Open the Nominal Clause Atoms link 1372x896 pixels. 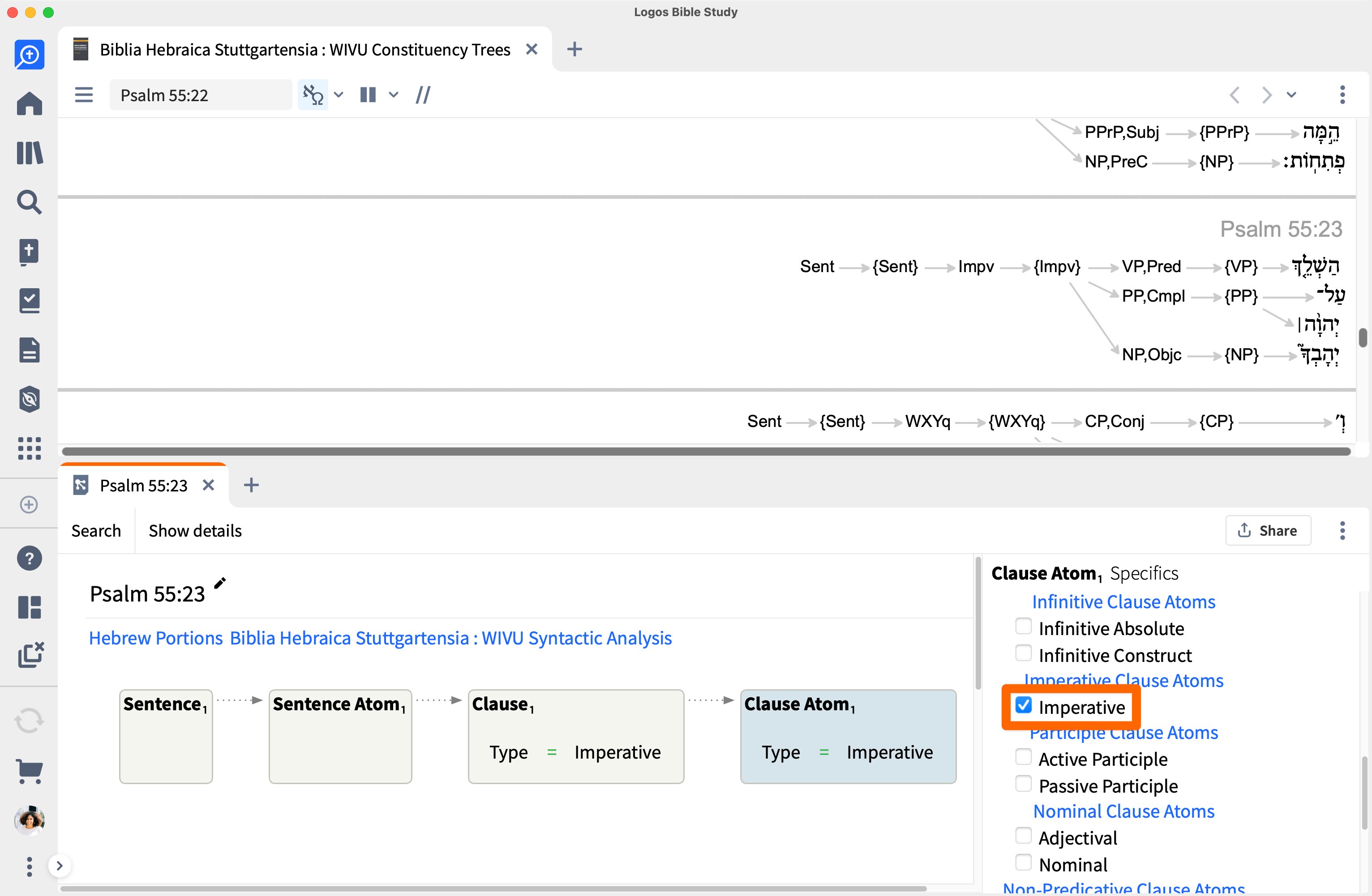coord(1123,811)
